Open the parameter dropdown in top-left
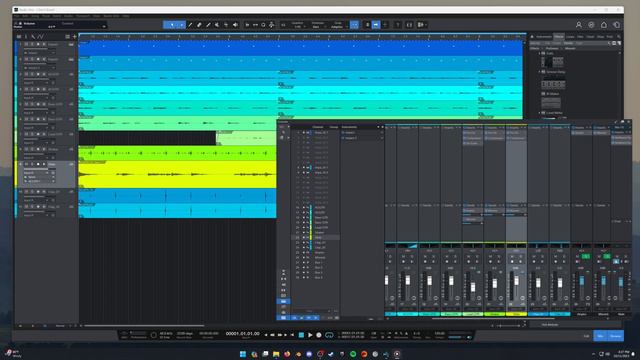 tap(104, 26)
